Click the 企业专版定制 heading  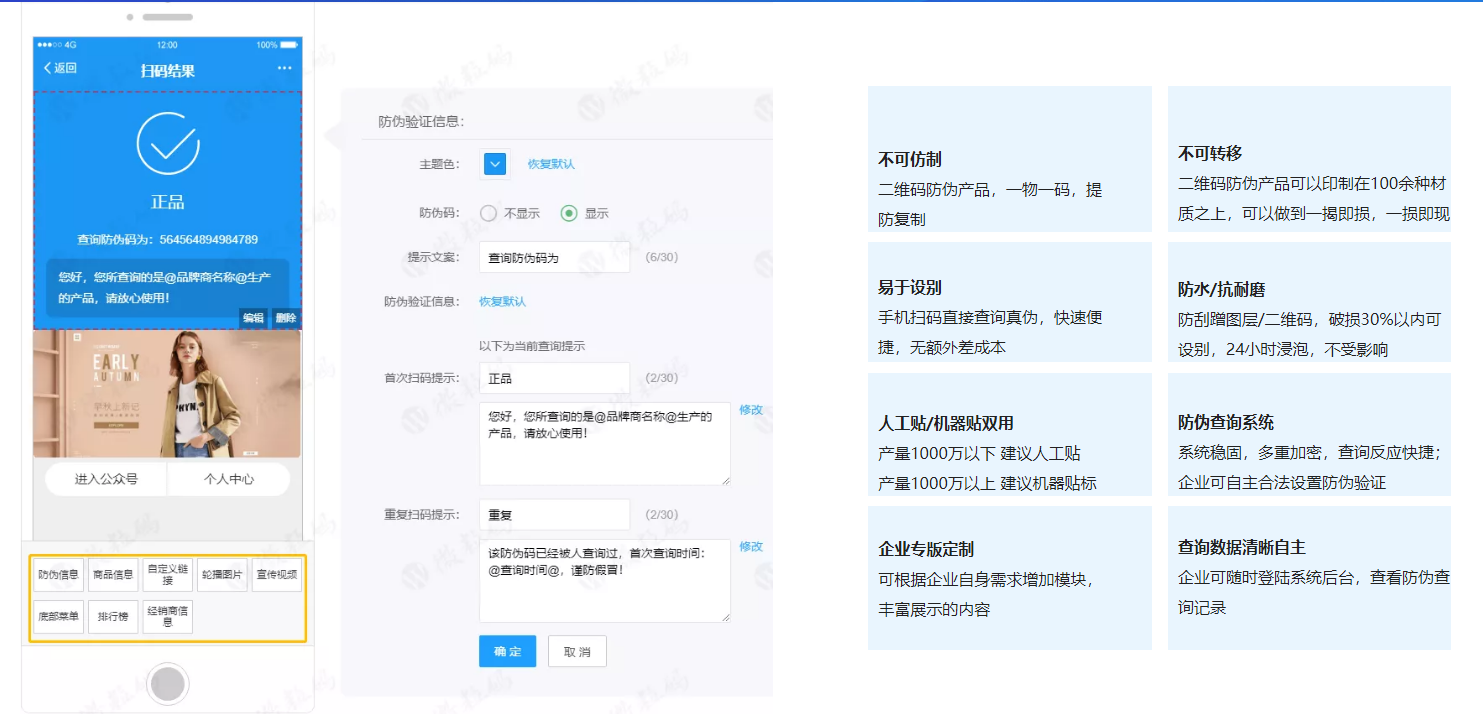click(926, 549)
